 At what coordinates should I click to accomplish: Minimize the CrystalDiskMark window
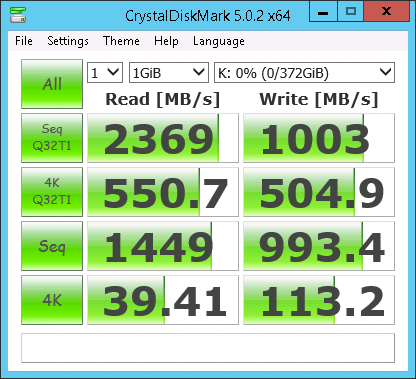pyautogui.click(x=323, y=12)
